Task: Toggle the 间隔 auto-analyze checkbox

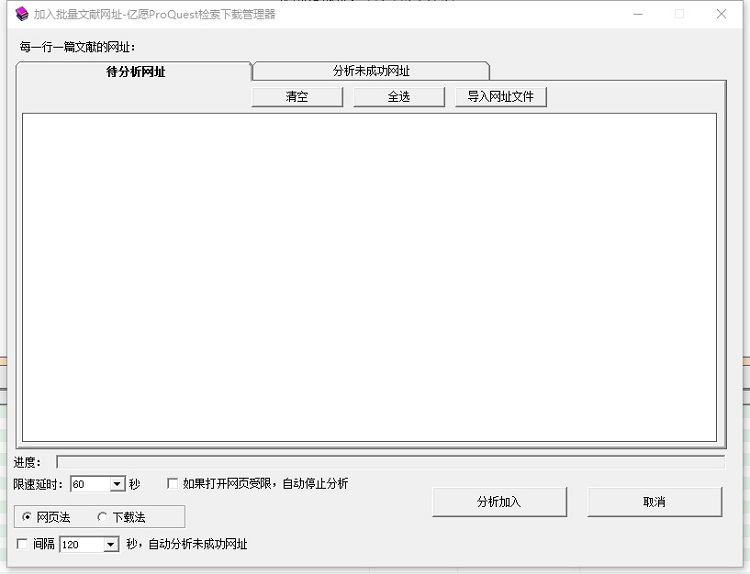Action: (x=23, y=544)
